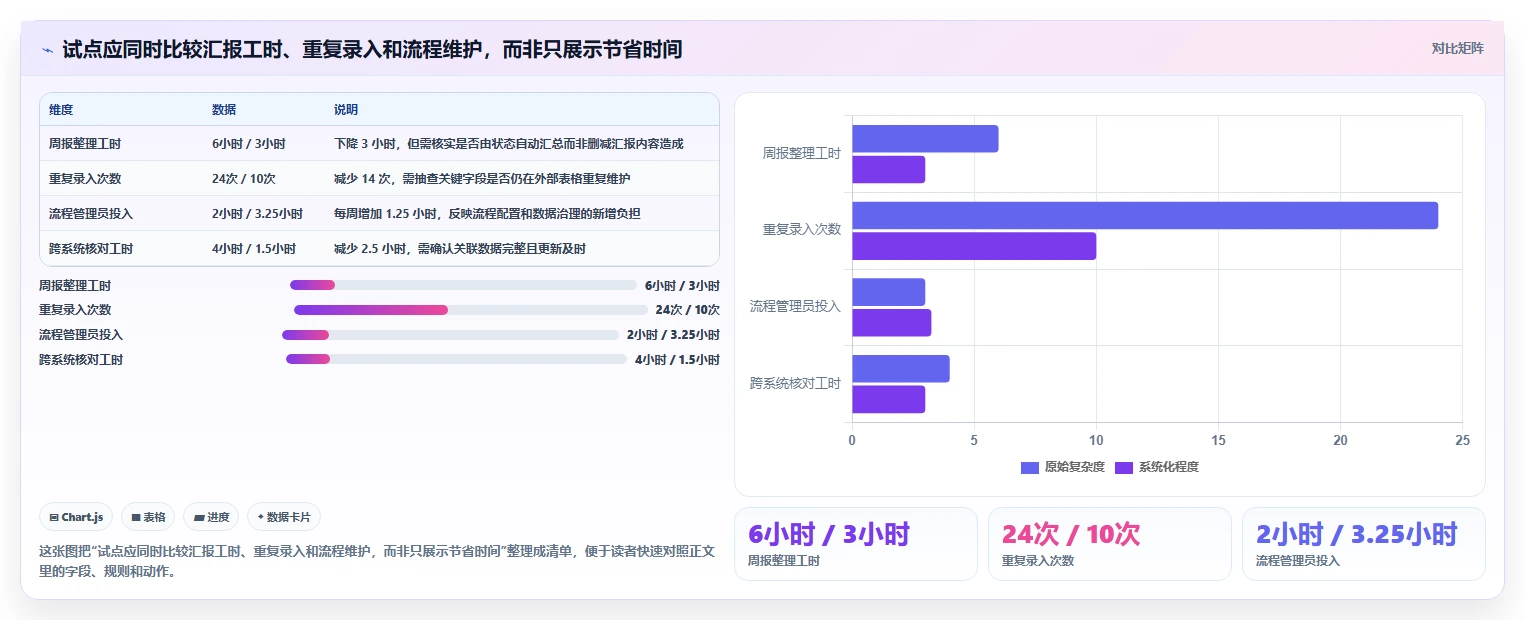1525x620 pixels.
Task: Click table cell 重复录入次数
Action: 85,178
